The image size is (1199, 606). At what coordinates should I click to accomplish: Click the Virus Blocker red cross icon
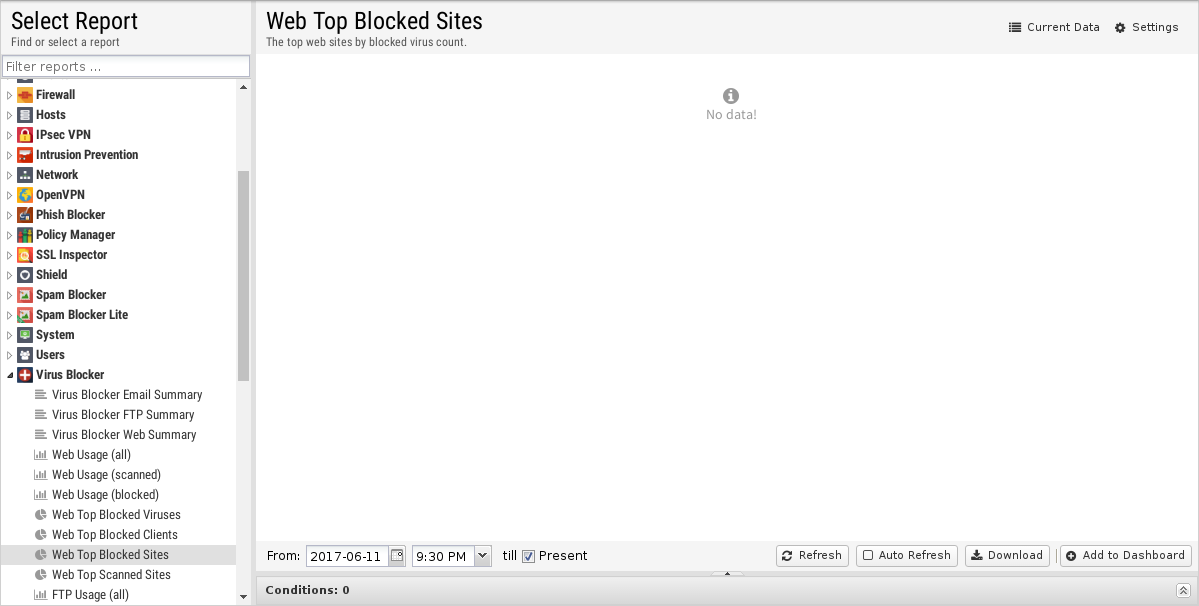pyautogui.click(x=24, y=374)
